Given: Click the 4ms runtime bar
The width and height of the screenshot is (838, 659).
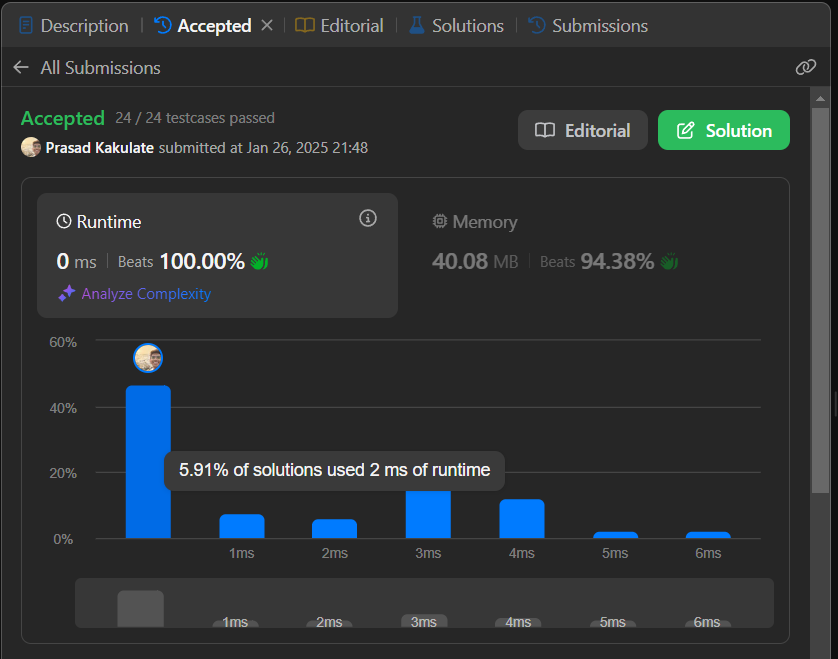Looking at the screenshot, I should (x=522, y=518).
